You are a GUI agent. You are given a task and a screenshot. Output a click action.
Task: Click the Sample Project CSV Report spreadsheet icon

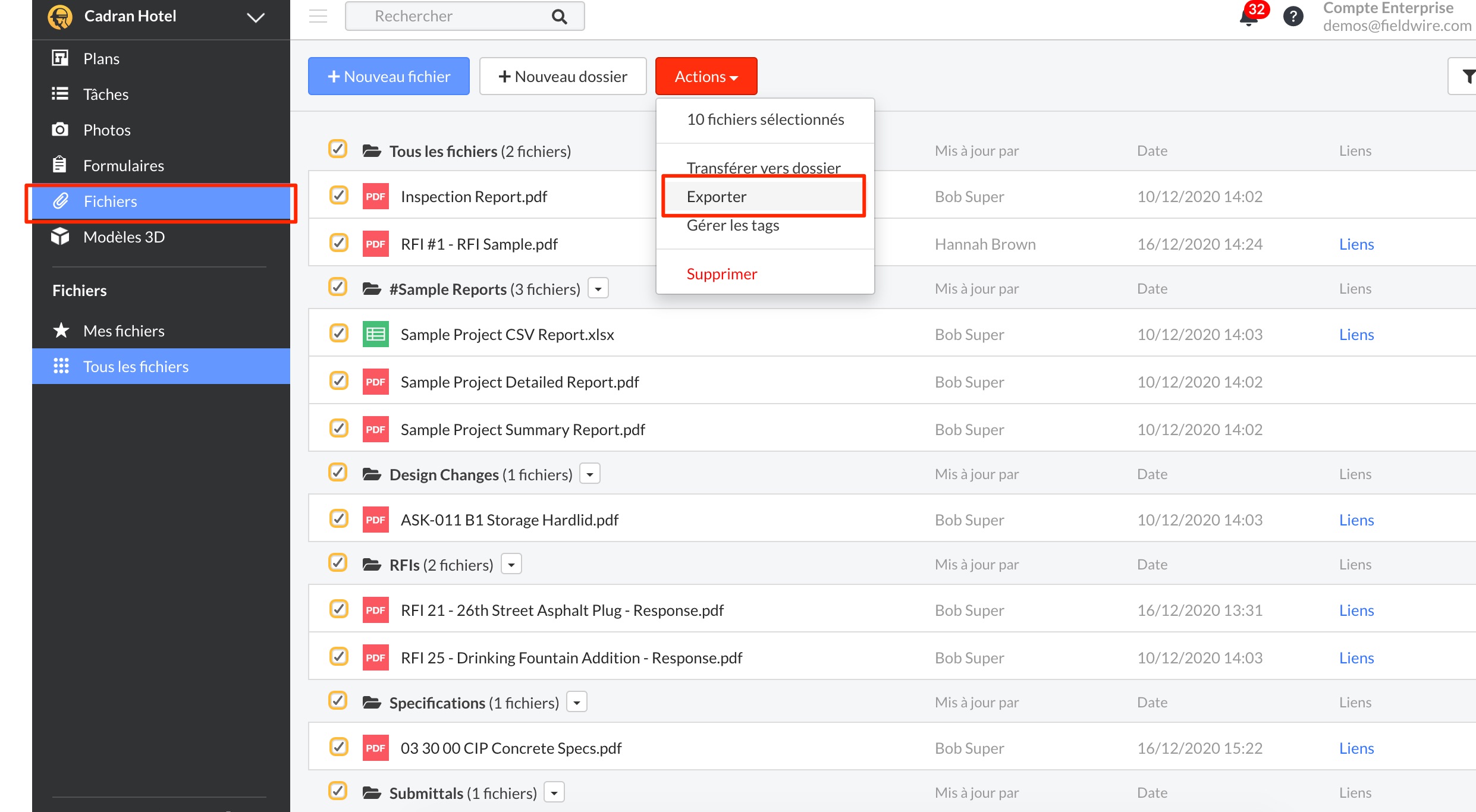[375, 334]
